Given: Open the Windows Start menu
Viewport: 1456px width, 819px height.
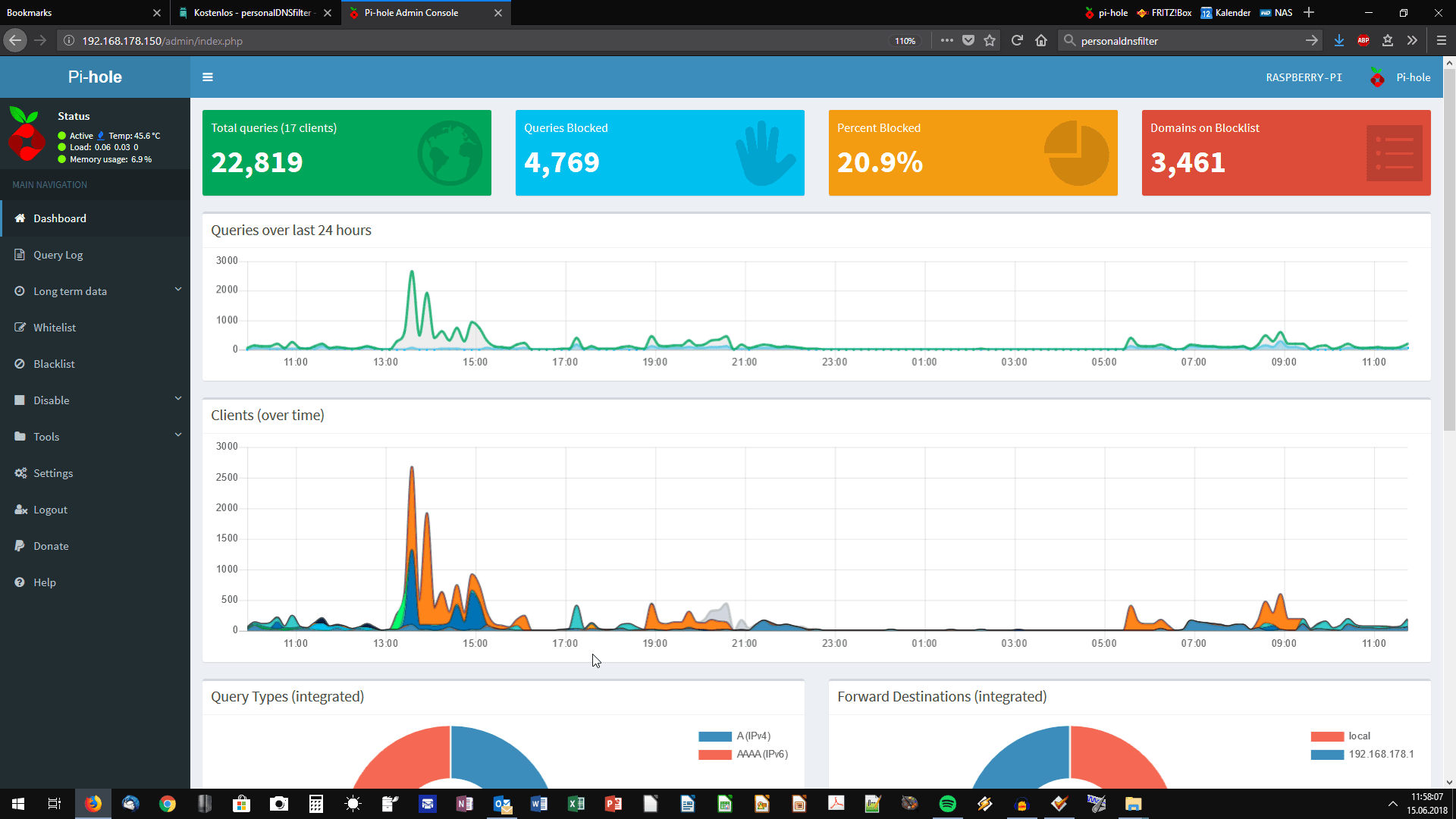Looking at the screenshot, I should (18, 804).
